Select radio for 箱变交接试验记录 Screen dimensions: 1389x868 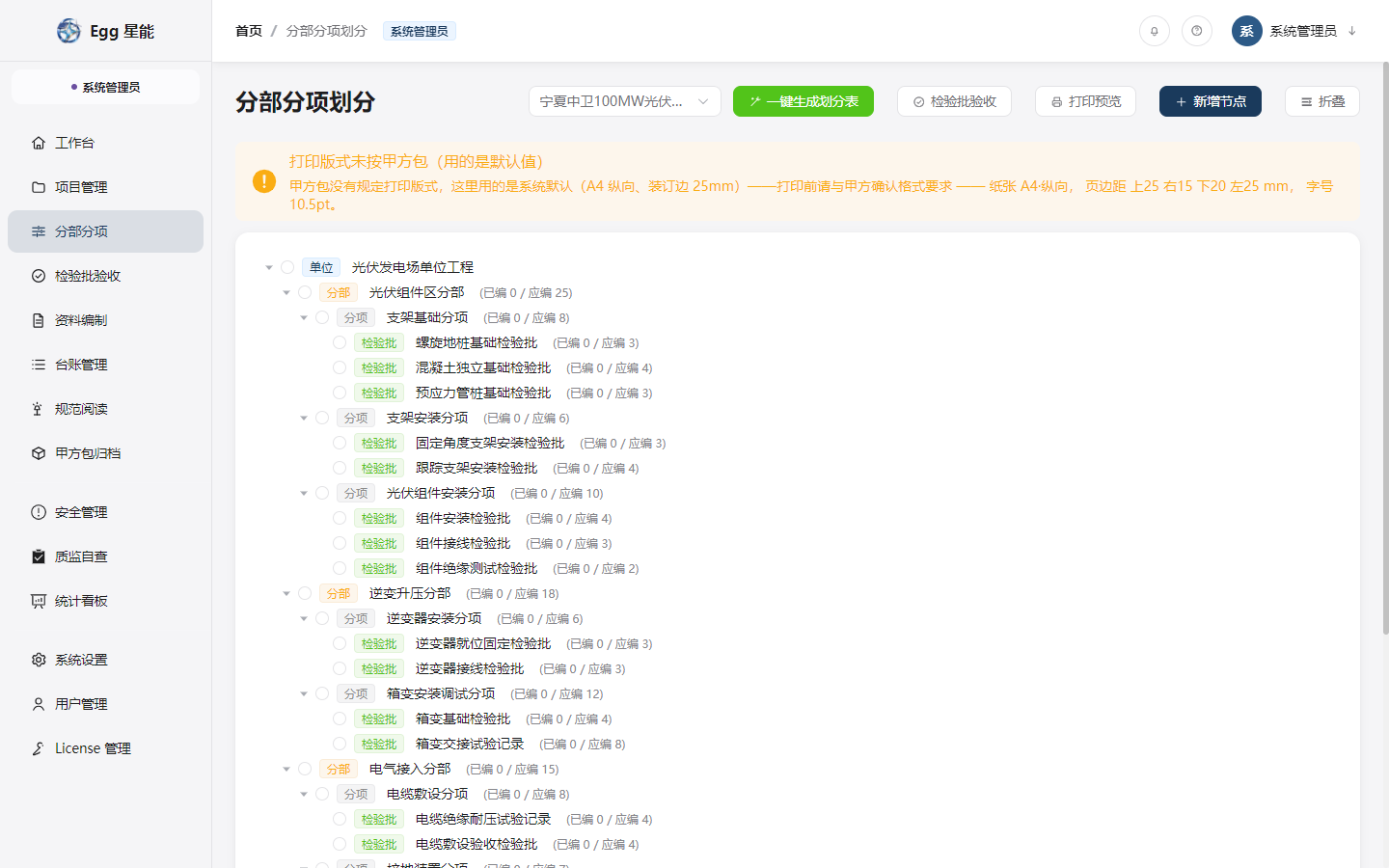point(340,744)
